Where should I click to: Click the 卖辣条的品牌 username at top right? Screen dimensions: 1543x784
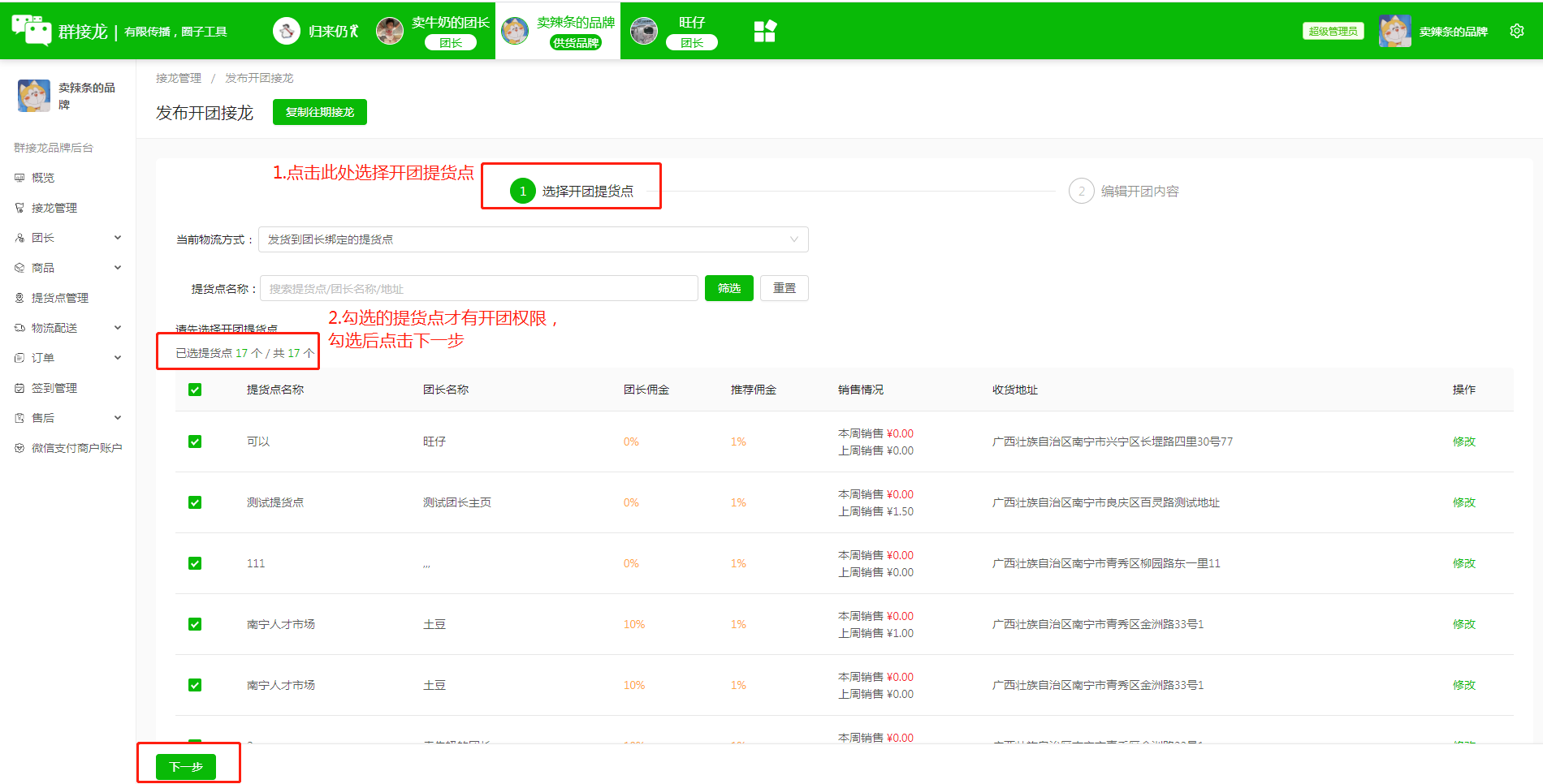1454,32
